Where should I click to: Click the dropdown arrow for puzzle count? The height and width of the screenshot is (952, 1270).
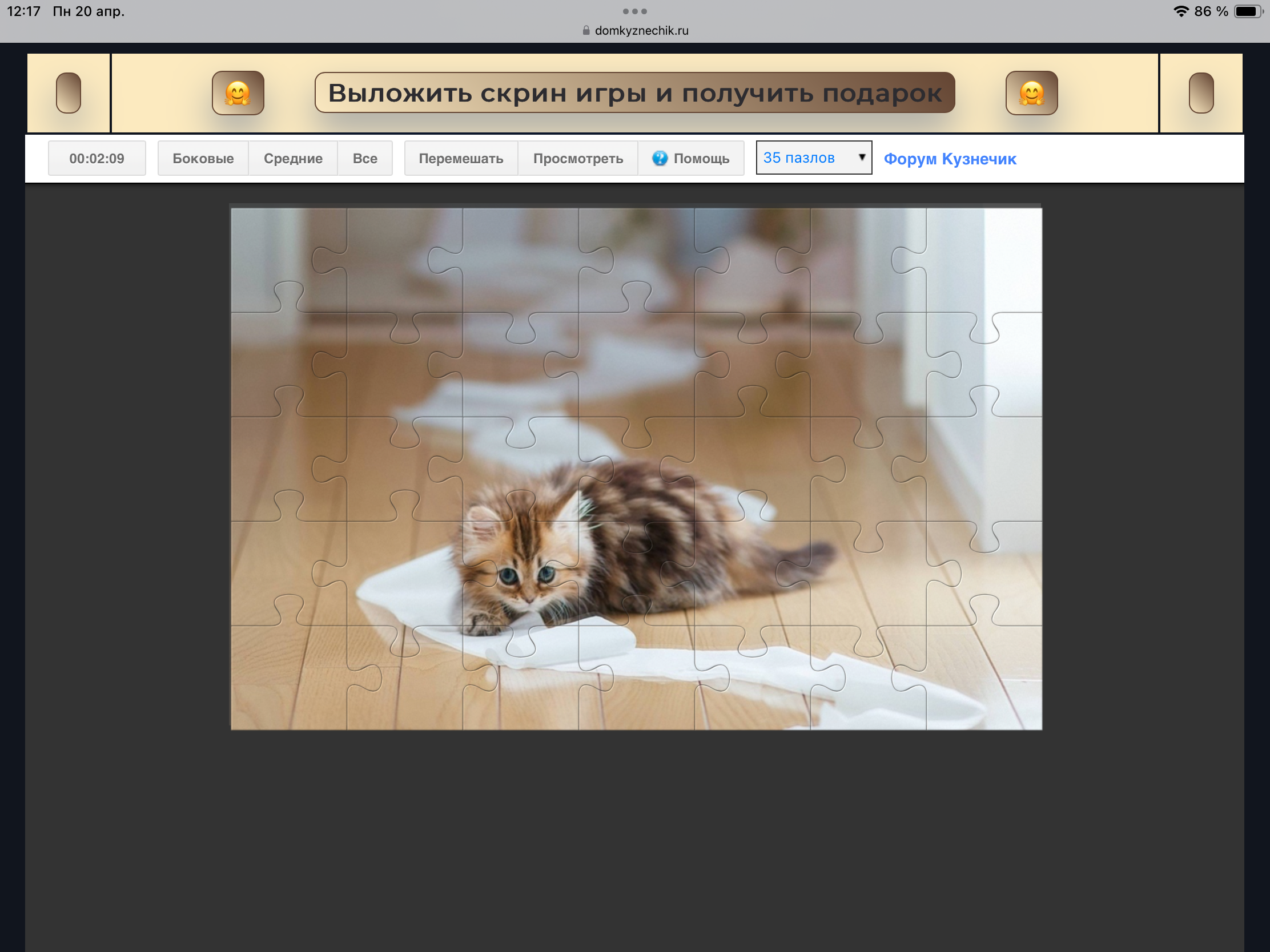[x=861, y=157]
